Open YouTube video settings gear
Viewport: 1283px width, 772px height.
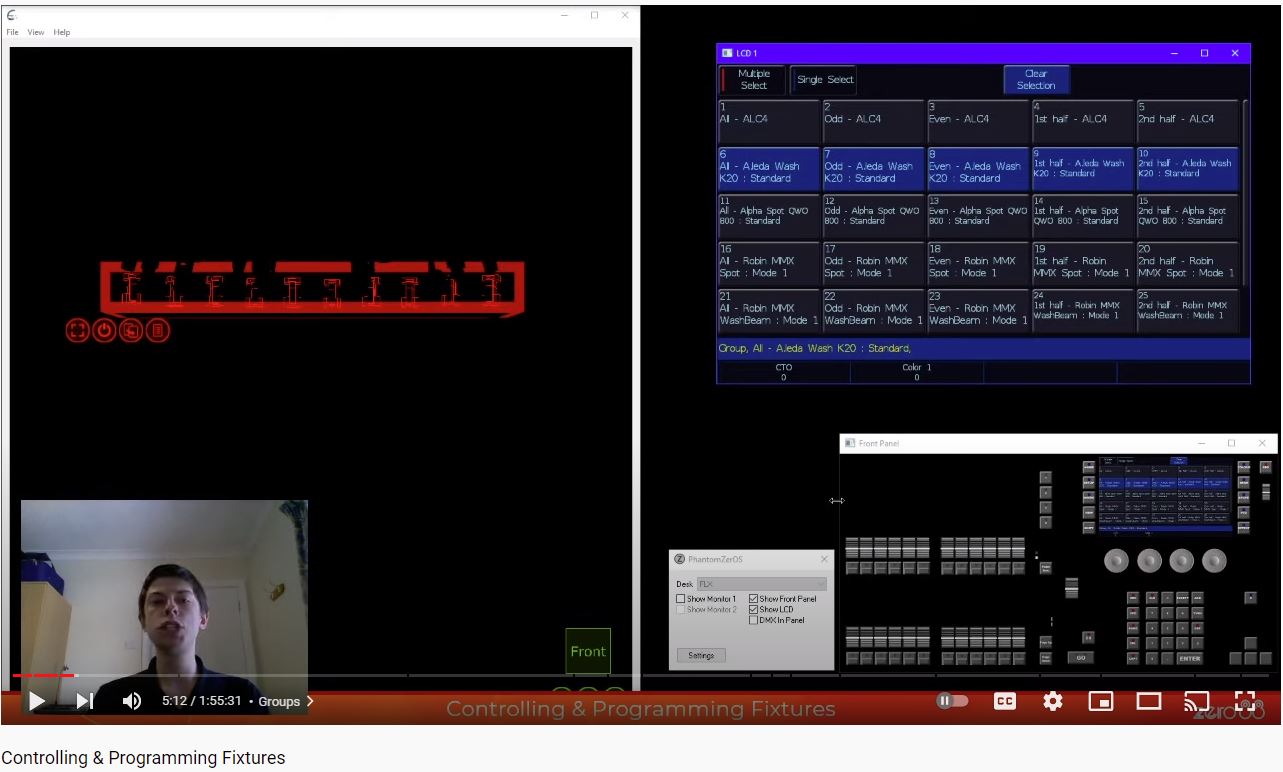click(x=1052, y=701)
